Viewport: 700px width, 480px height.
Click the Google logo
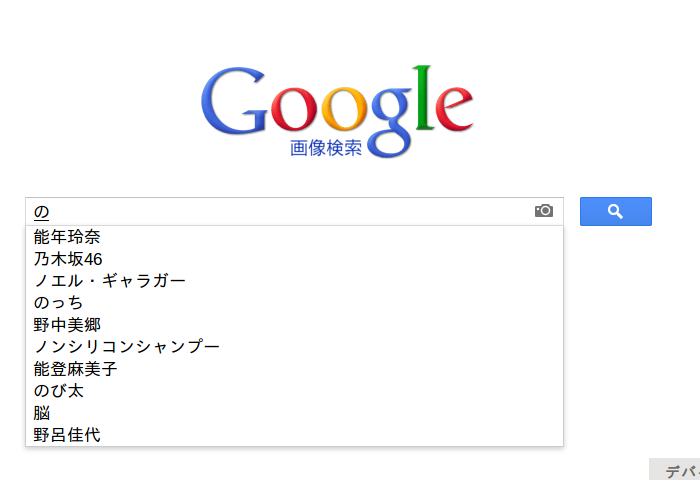(x=337, y=111)
